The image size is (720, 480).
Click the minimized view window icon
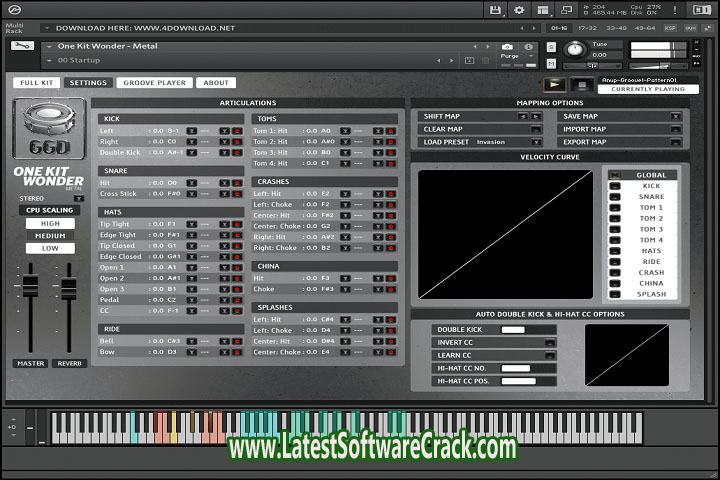tap(567, 10)
